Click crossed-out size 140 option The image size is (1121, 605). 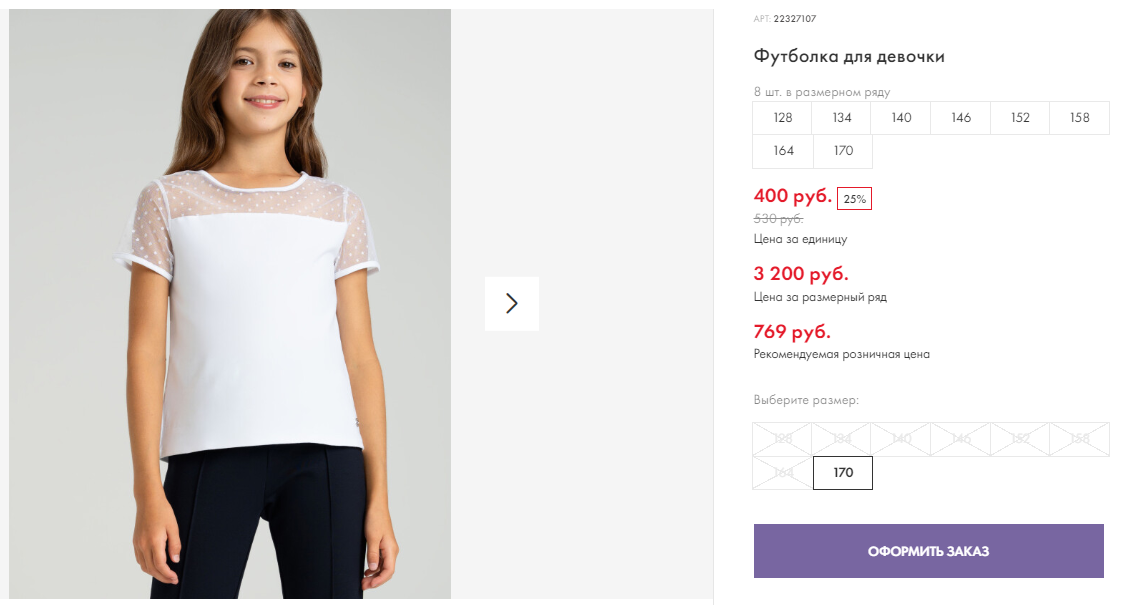pyautogui.click(x=901, y=439)
